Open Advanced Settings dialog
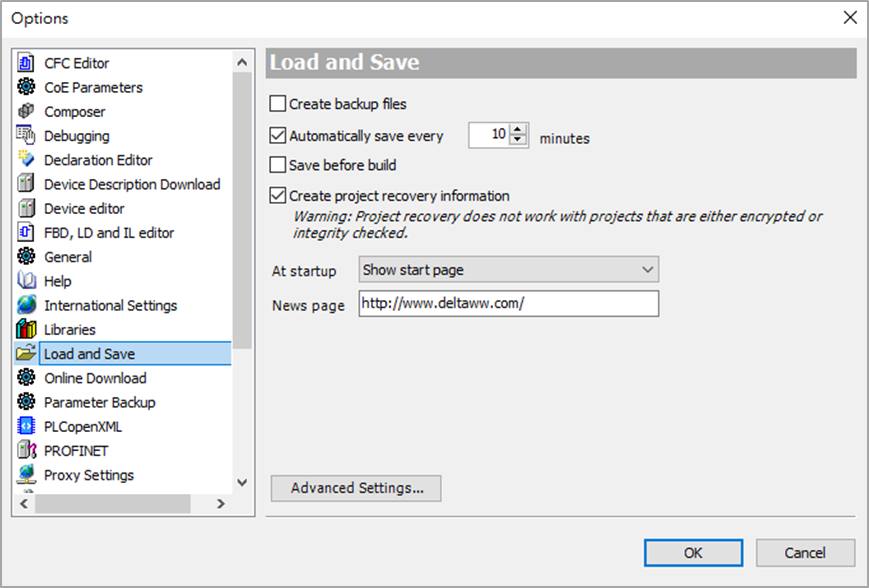Viewport: 869px width, 588px height. pyautogui.click(x=356, y=488)
